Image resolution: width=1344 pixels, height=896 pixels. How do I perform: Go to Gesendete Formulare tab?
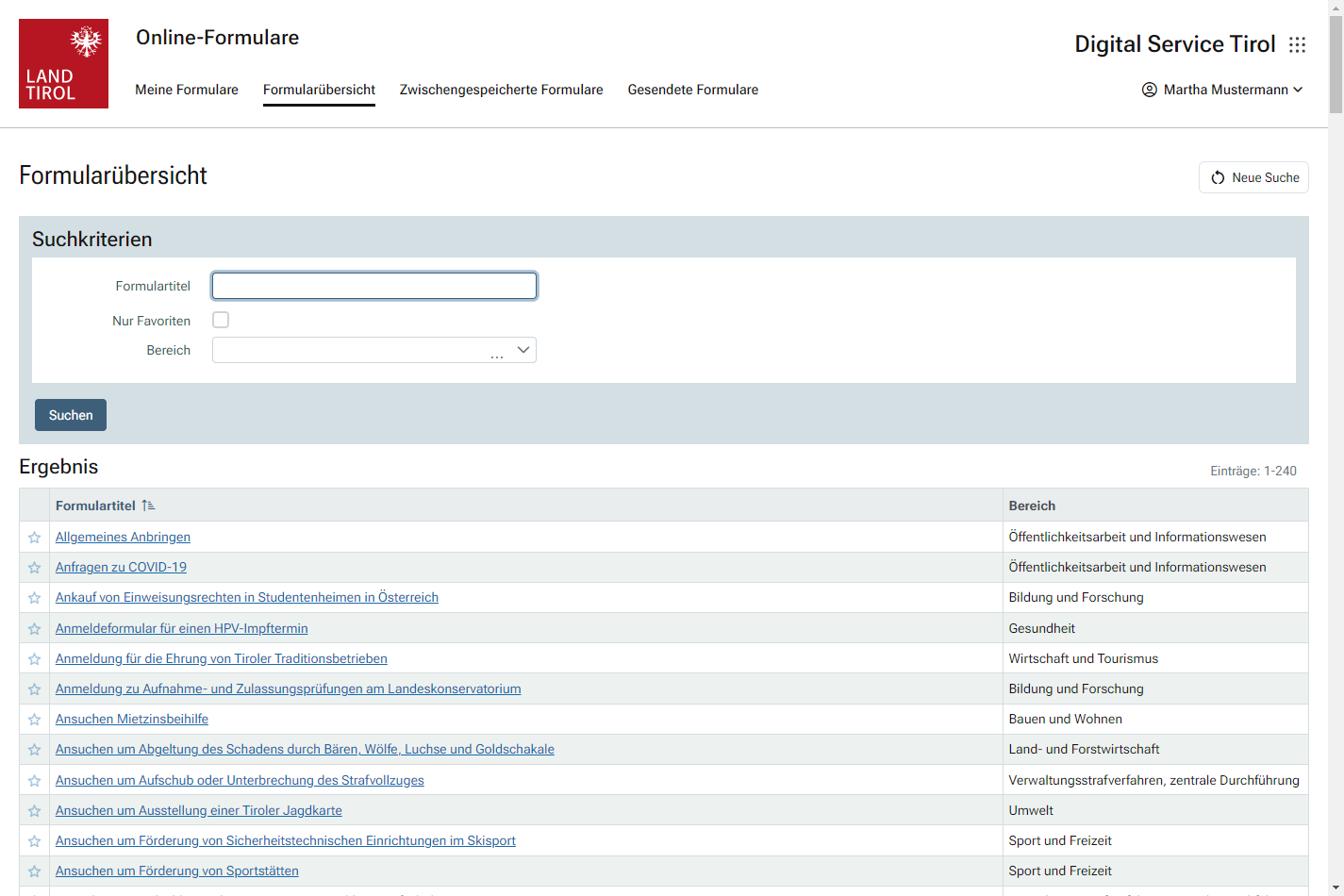click(692, 90)
